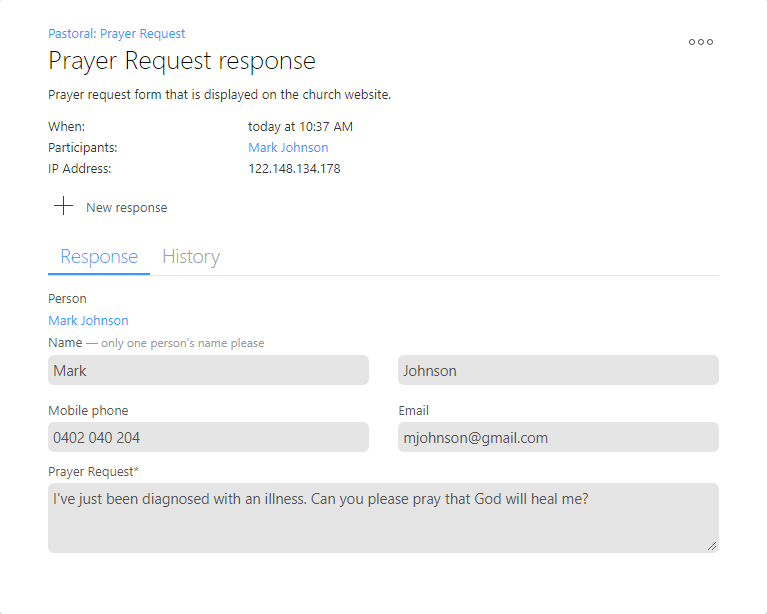Open Mark Johnson link beside Participants
The height and width of the screenshot is (614, 767).
pos(288,148)
